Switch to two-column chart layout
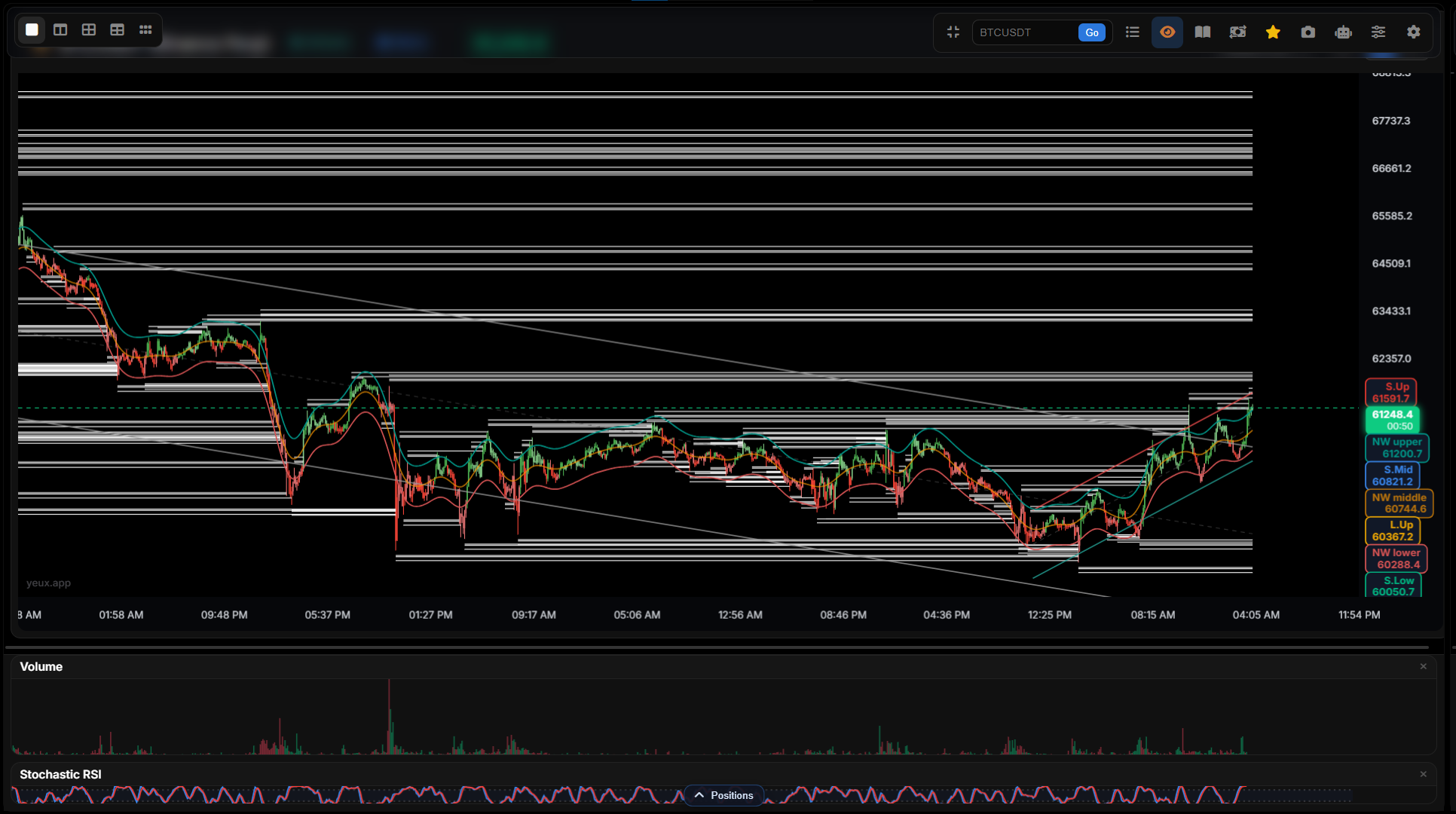 [60, 29]
